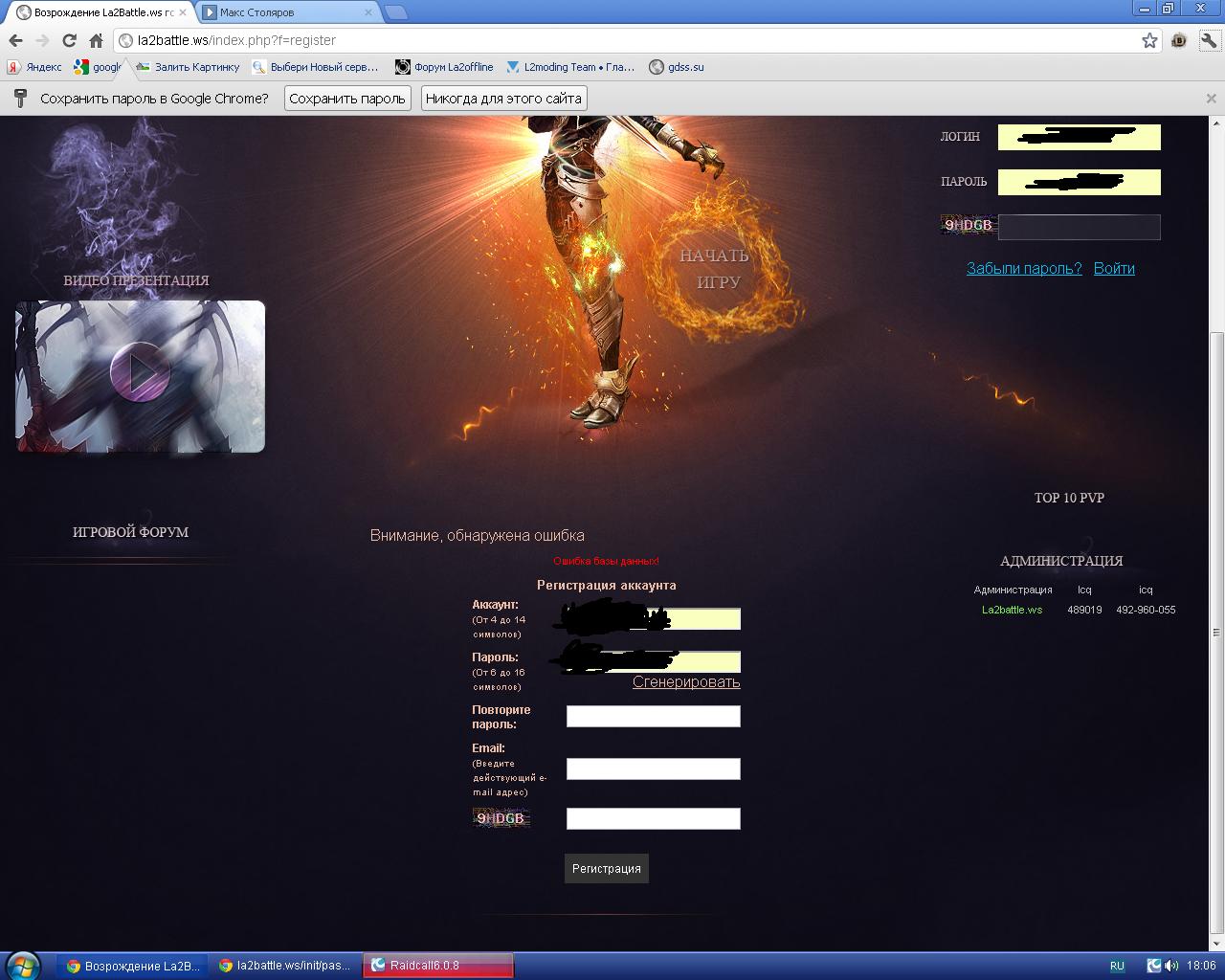1225x980 pixels.
Task: Close the Макс Столяров tab
Action: [369, 12]
